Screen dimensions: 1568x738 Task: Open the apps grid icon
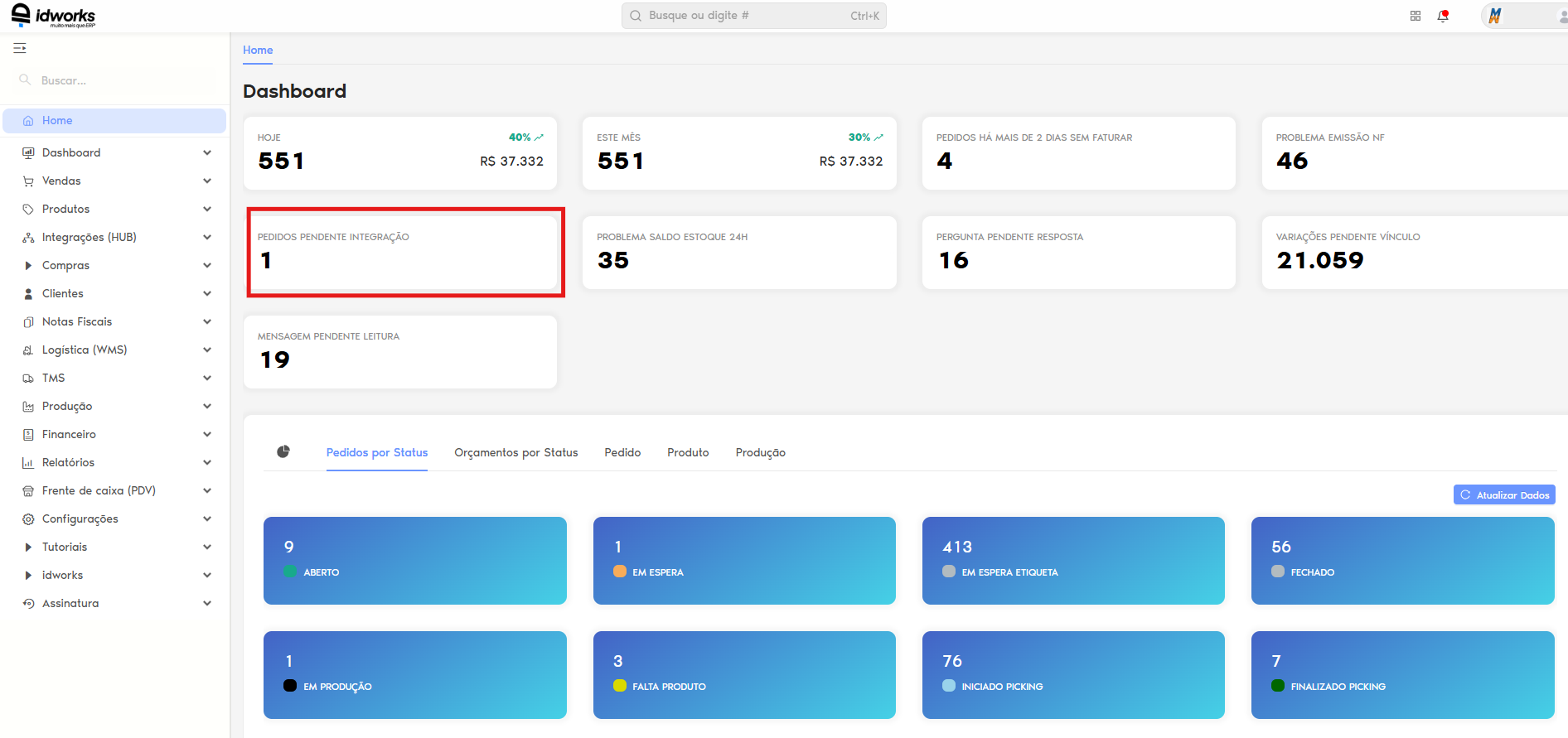click(1416, 16)
